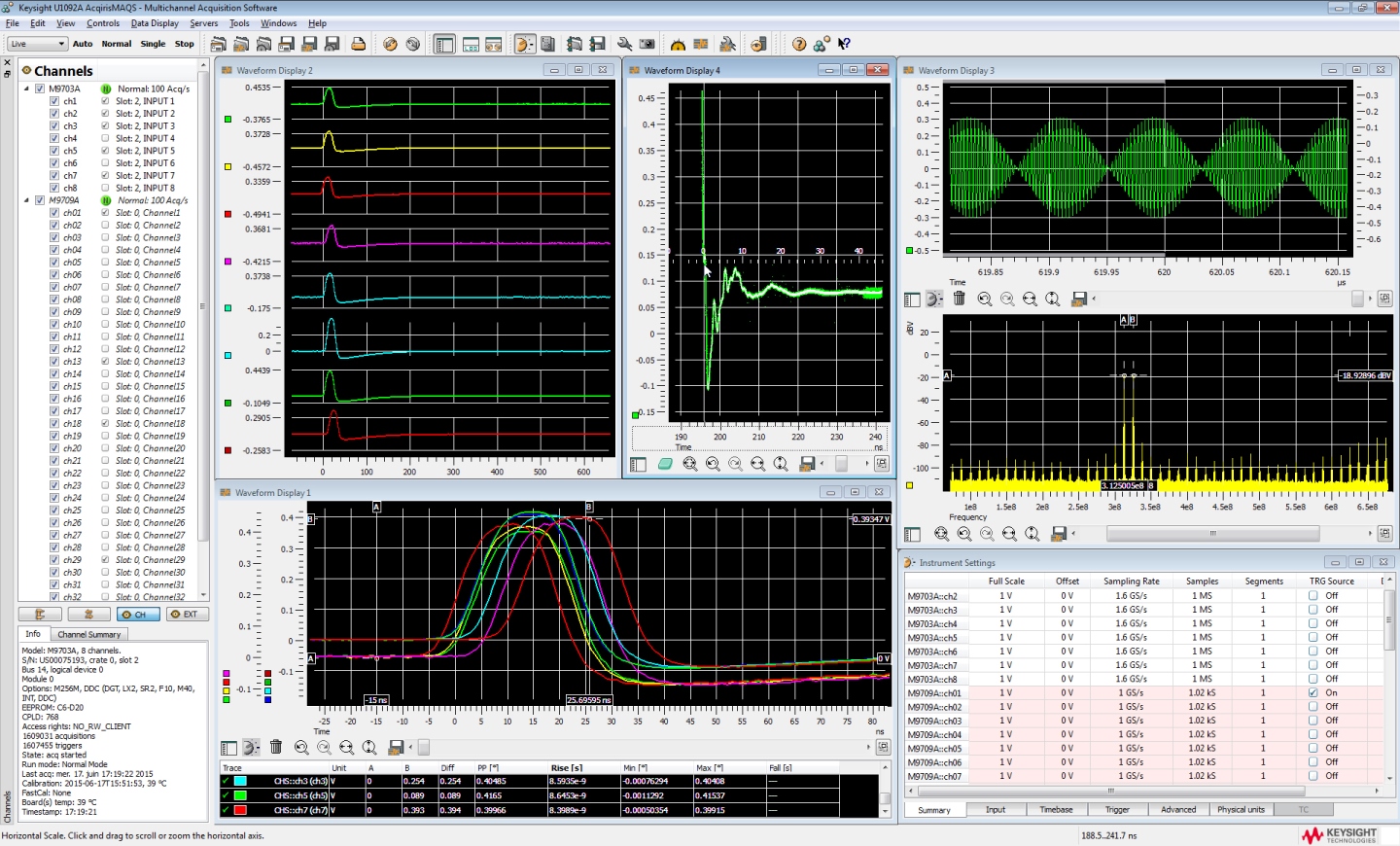Screen dimensions: 1400x846
Task: Click the cyan color swatch for ch3 trace
Action: pos(240,781)
